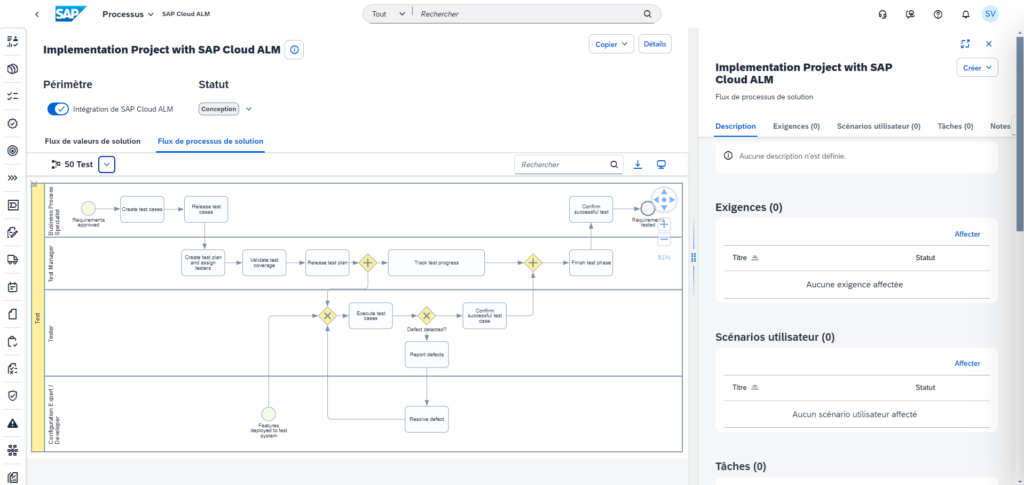
Task: Open the sidebar truck icon
Action: pos(12,259)
